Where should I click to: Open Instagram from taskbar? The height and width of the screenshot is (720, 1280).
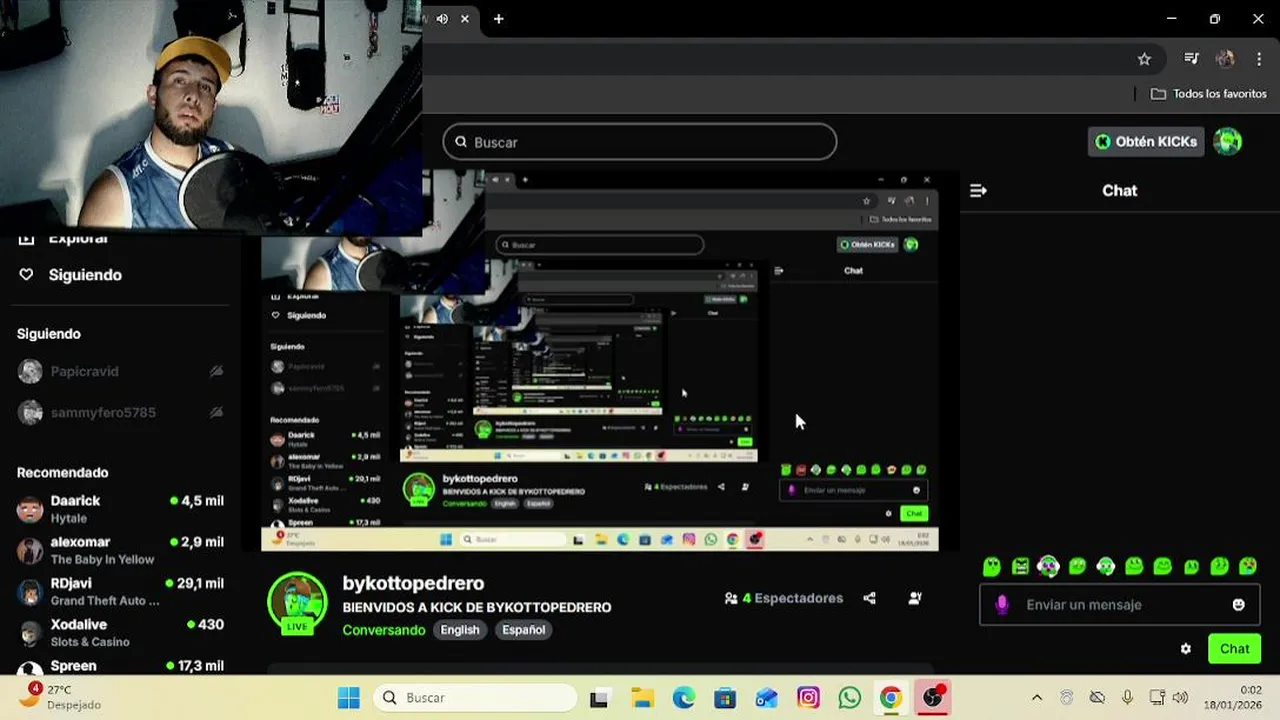pyautogui.click(x=808, y=698)
